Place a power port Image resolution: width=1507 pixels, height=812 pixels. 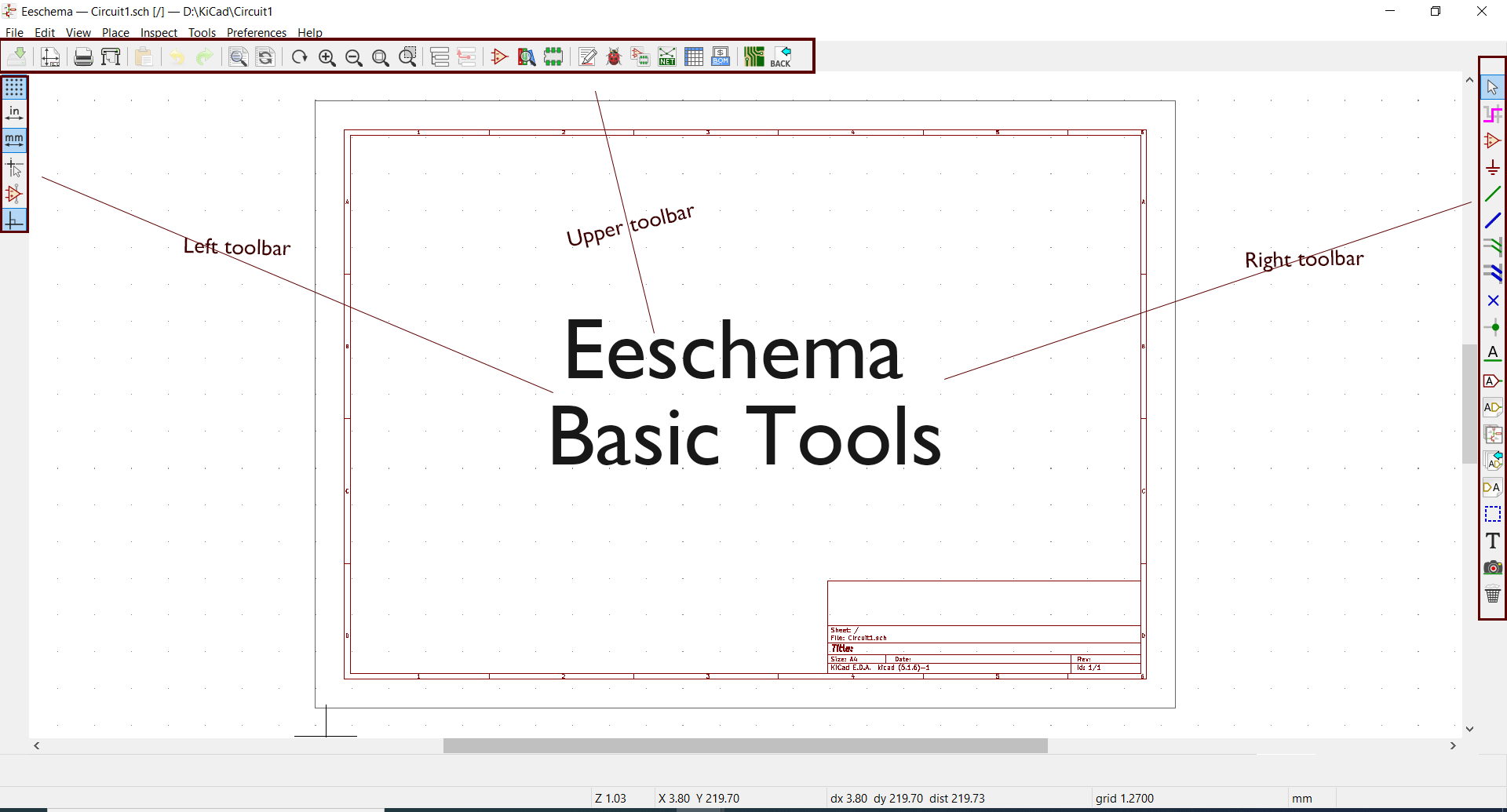click(1494, 167)
